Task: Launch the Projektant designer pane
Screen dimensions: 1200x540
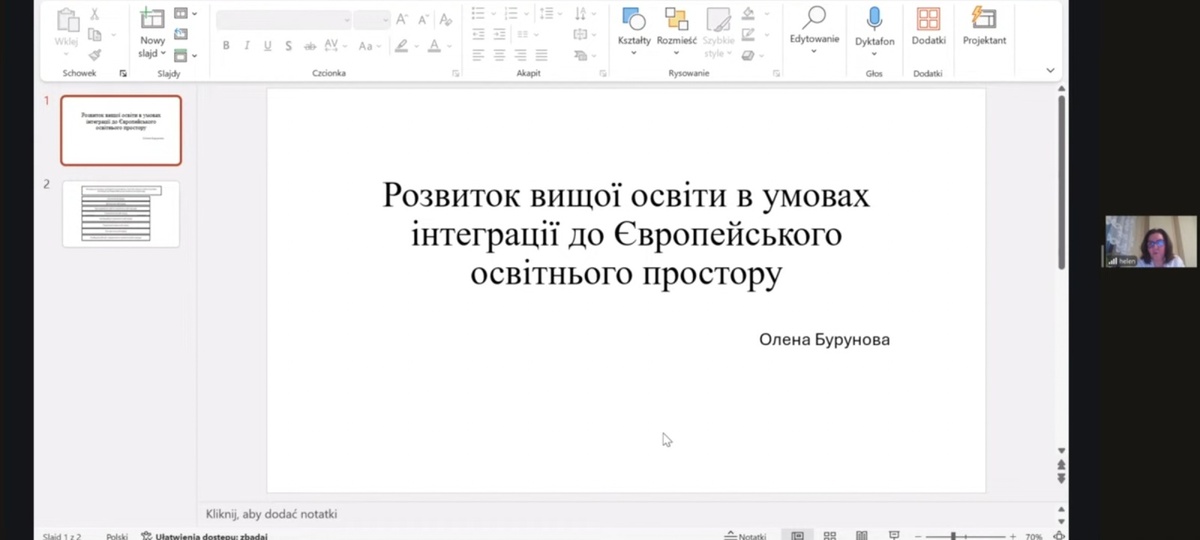Action: tap(984, 18)
